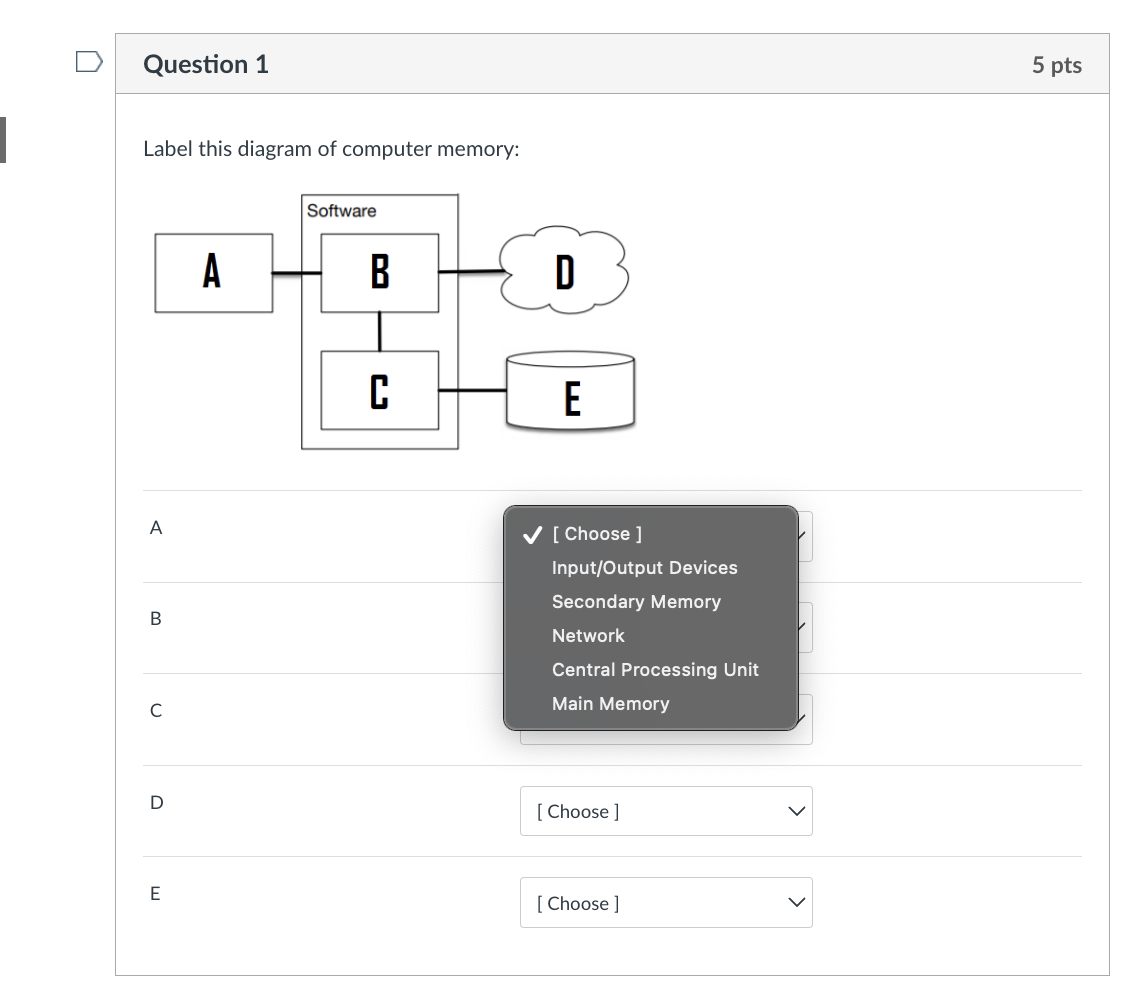Image resolution: width=1128 pixels, height=1004 pixels.
Task: Choose Main Memory from the dropdown list
Action: pos(610,703)
